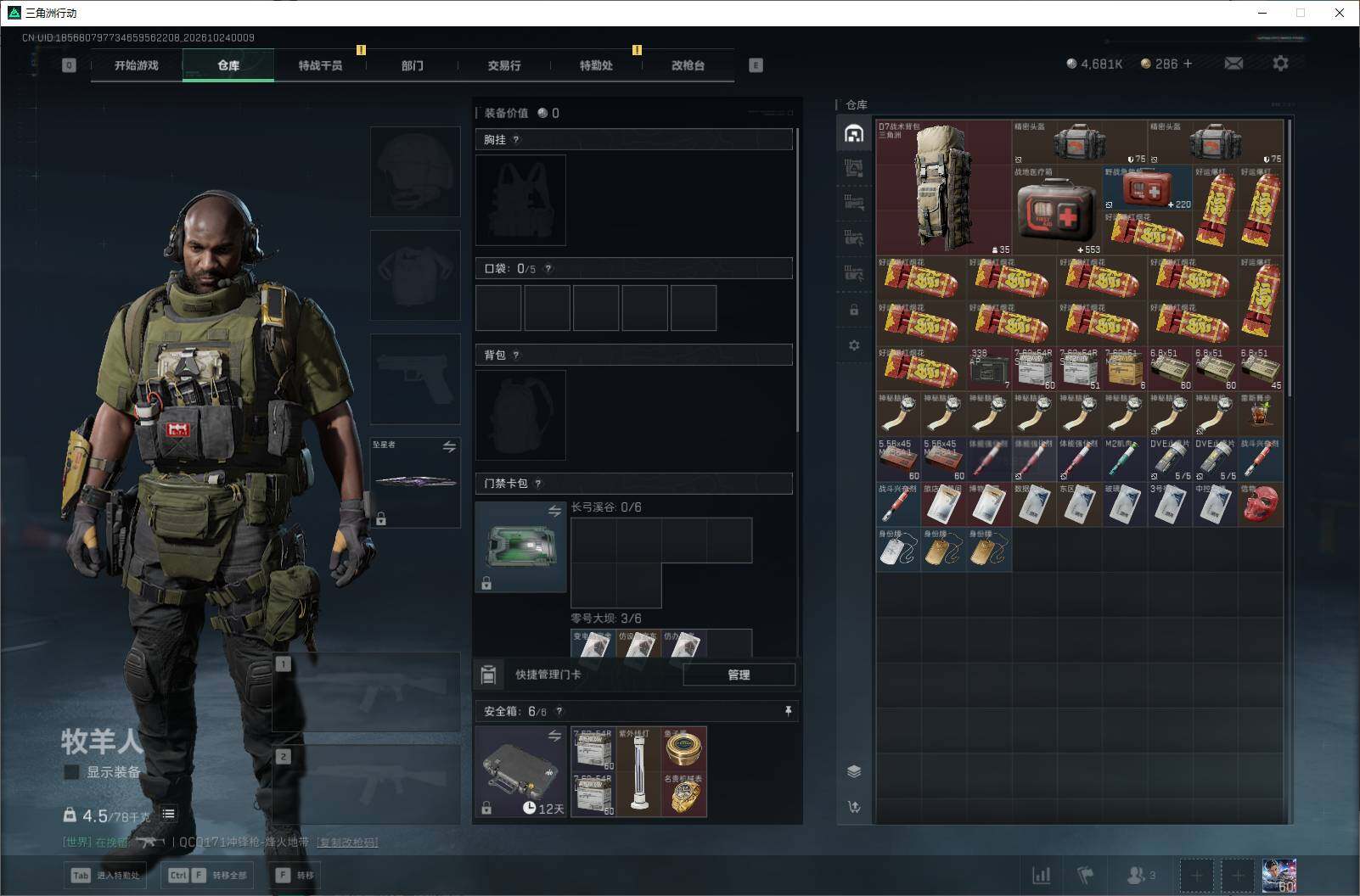1360x896 pixels.
Task: Click the 管理 button
Action: 739,675
